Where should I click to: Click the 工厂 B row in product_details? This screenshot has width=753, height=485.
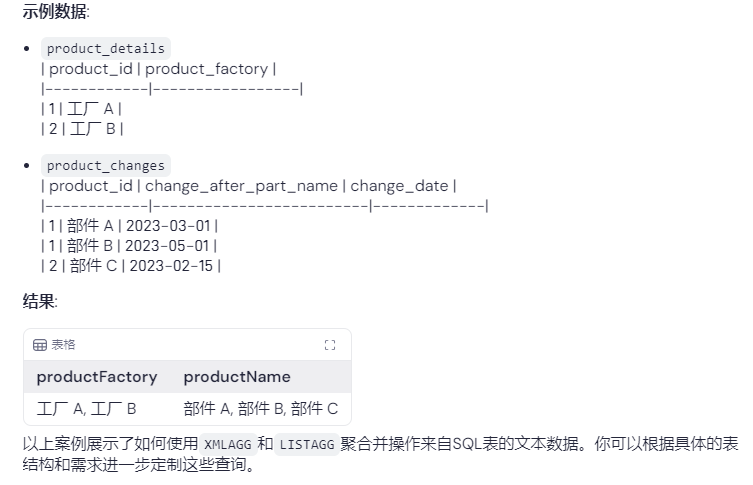tap(83, 129)
